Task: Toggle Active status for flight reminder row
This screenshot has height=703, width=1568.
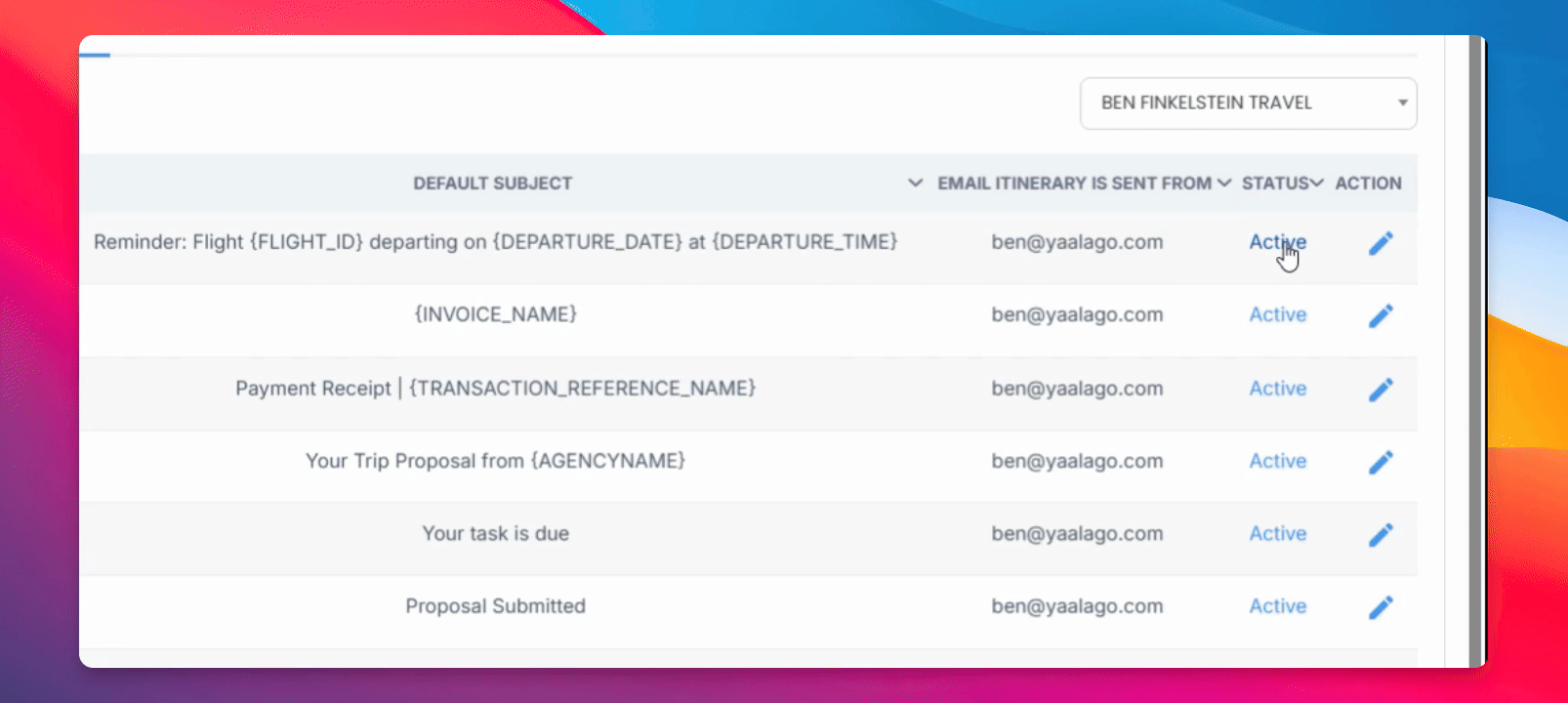Action: (1277, 242)
